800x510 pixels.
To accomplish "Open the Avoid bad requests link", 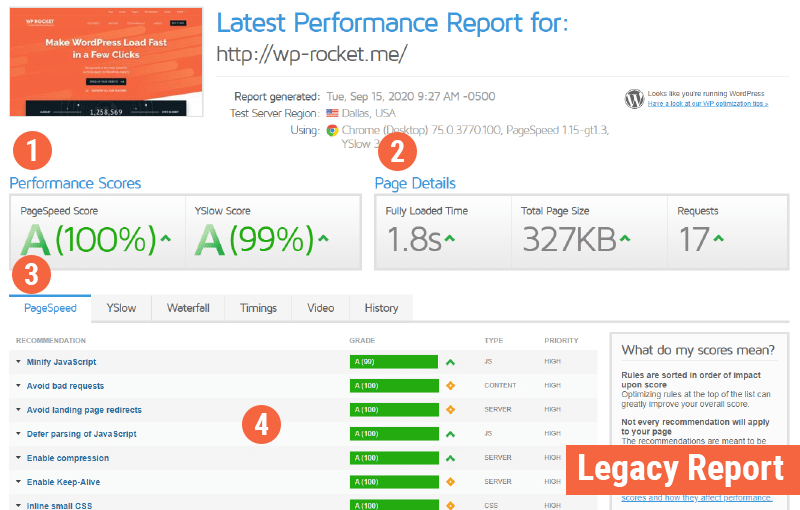I will [65, 386].
